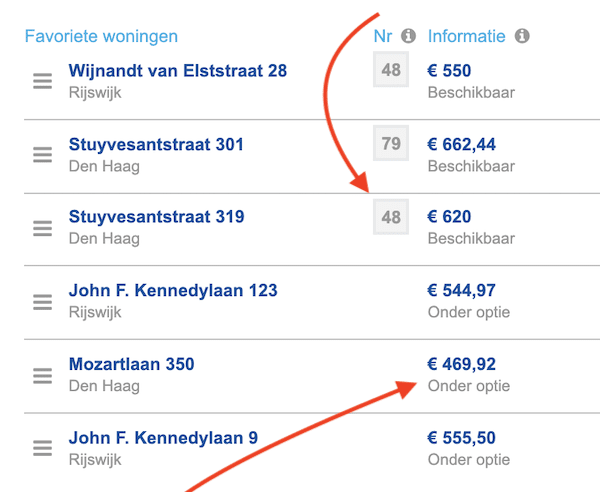Viewport: 600px width, 492px height.
Task: Click the Informatie column header
Action: coord(466,37)
